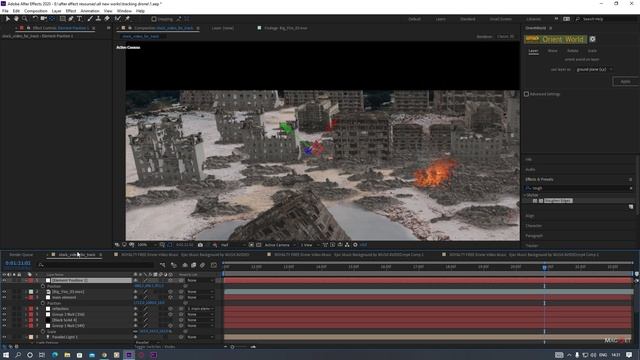Hide the Element Position 1 layer
The height and width of the screenshot is (360, 640).
(4, 280)
